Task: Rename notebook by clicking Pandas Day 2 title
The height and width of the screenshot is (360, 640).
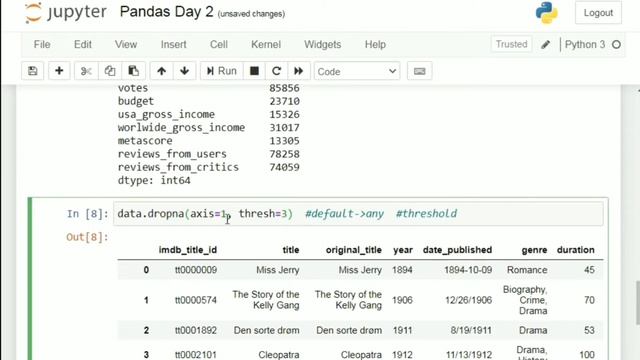Action: tap(166, 12)
